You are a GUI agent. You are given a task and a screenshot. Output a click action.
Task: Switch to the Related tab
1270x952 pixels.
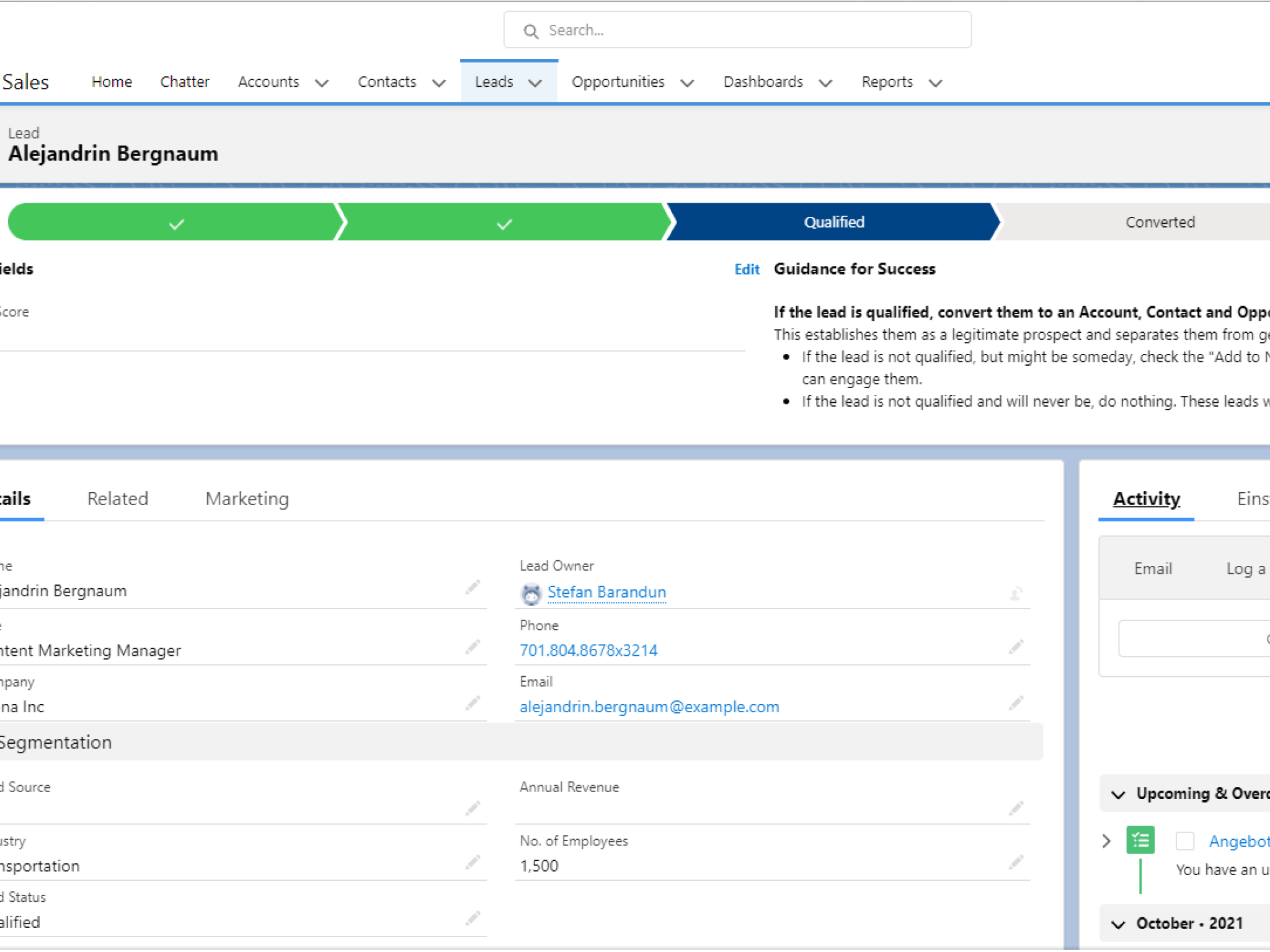(x=118, y=499)
